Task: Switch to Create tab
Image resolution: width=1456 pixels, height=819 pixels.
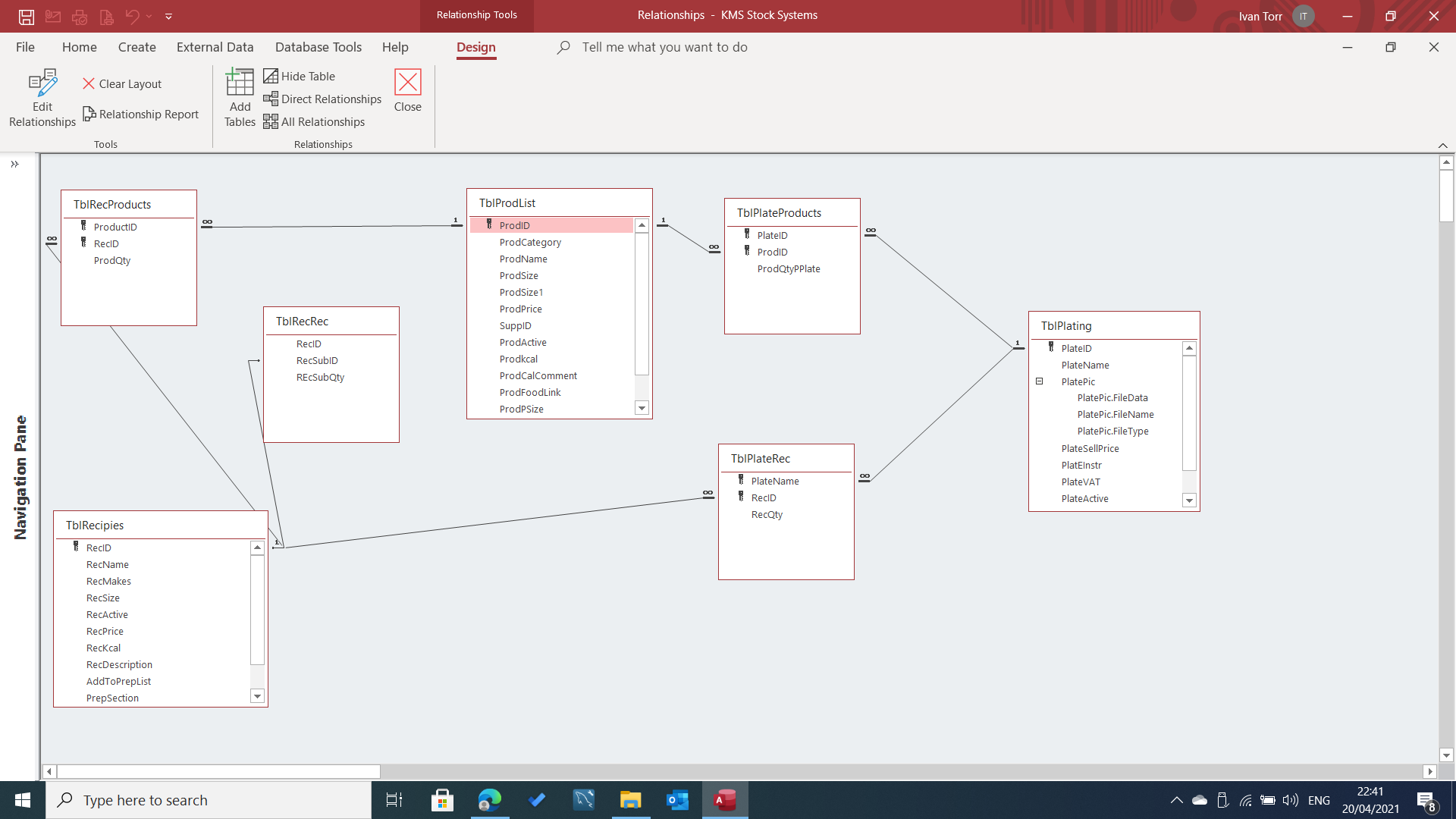Action: (x=137, y=47)
